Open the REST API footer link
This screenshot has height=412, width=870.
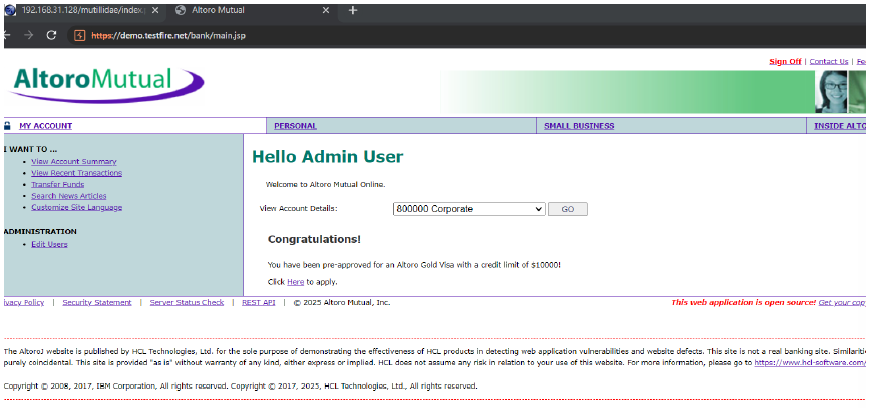point(259,302)
